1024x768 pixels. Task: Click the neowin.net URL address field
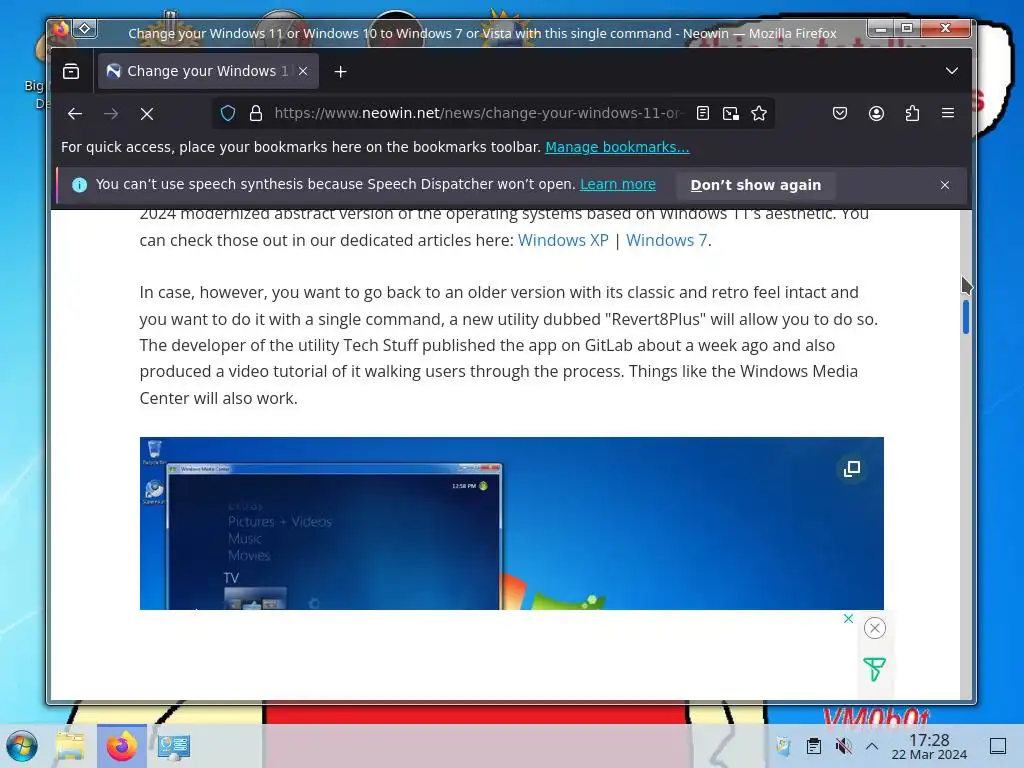coord(478,113)
